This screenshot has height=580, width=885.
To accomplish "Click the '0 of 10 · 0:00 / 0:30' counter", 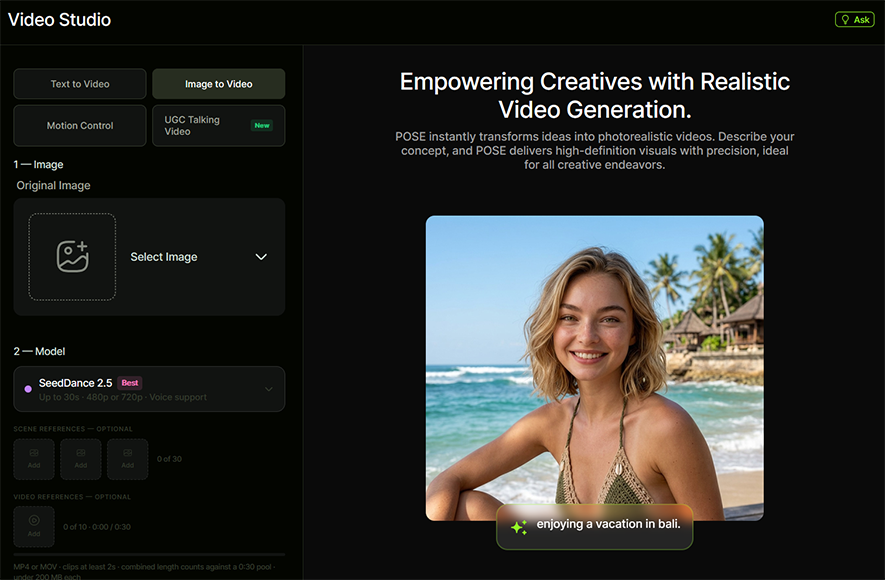I will [x=97, y=527].
